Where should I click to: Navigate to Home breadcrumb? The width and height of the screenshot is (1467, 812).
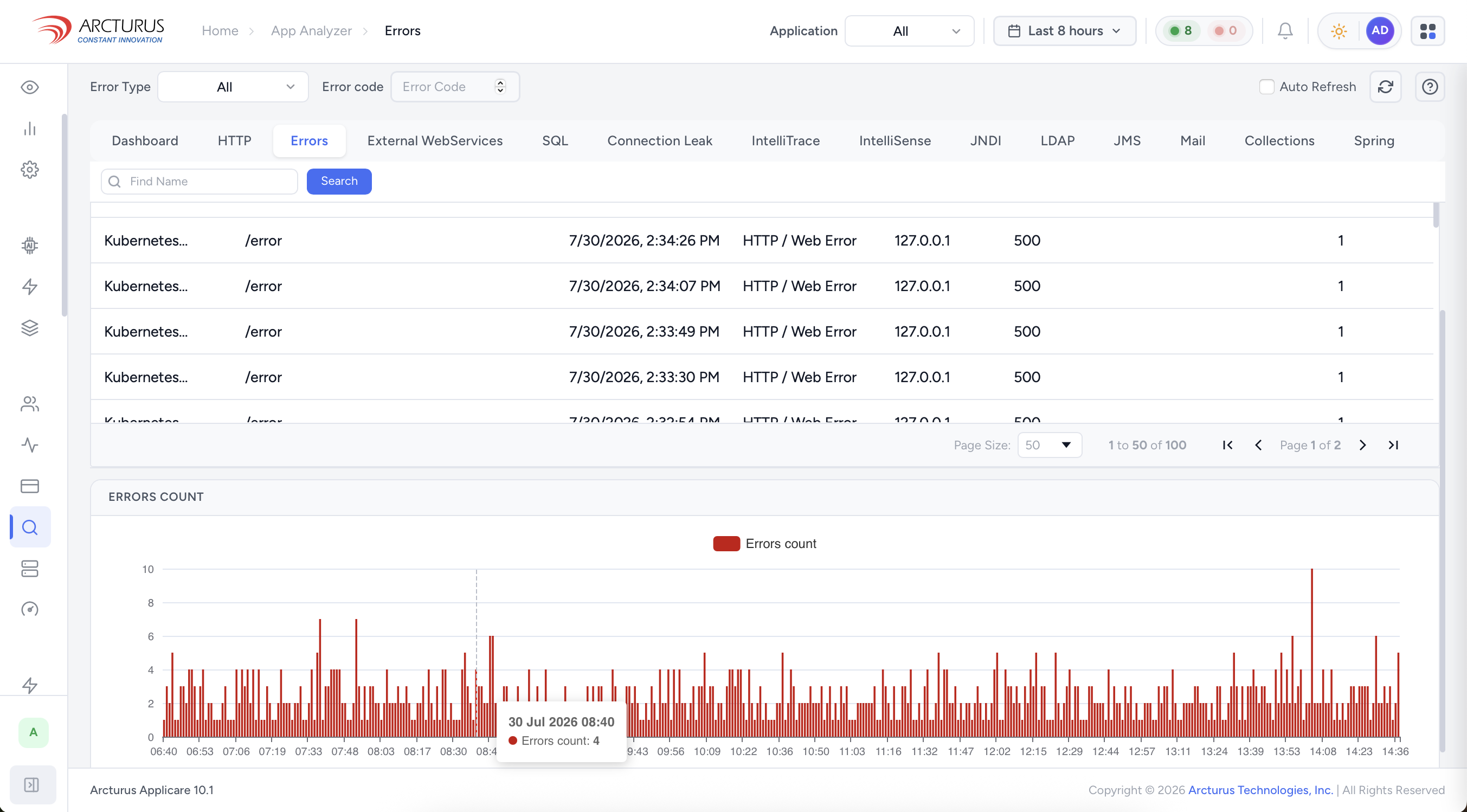(x=220, y=31)
